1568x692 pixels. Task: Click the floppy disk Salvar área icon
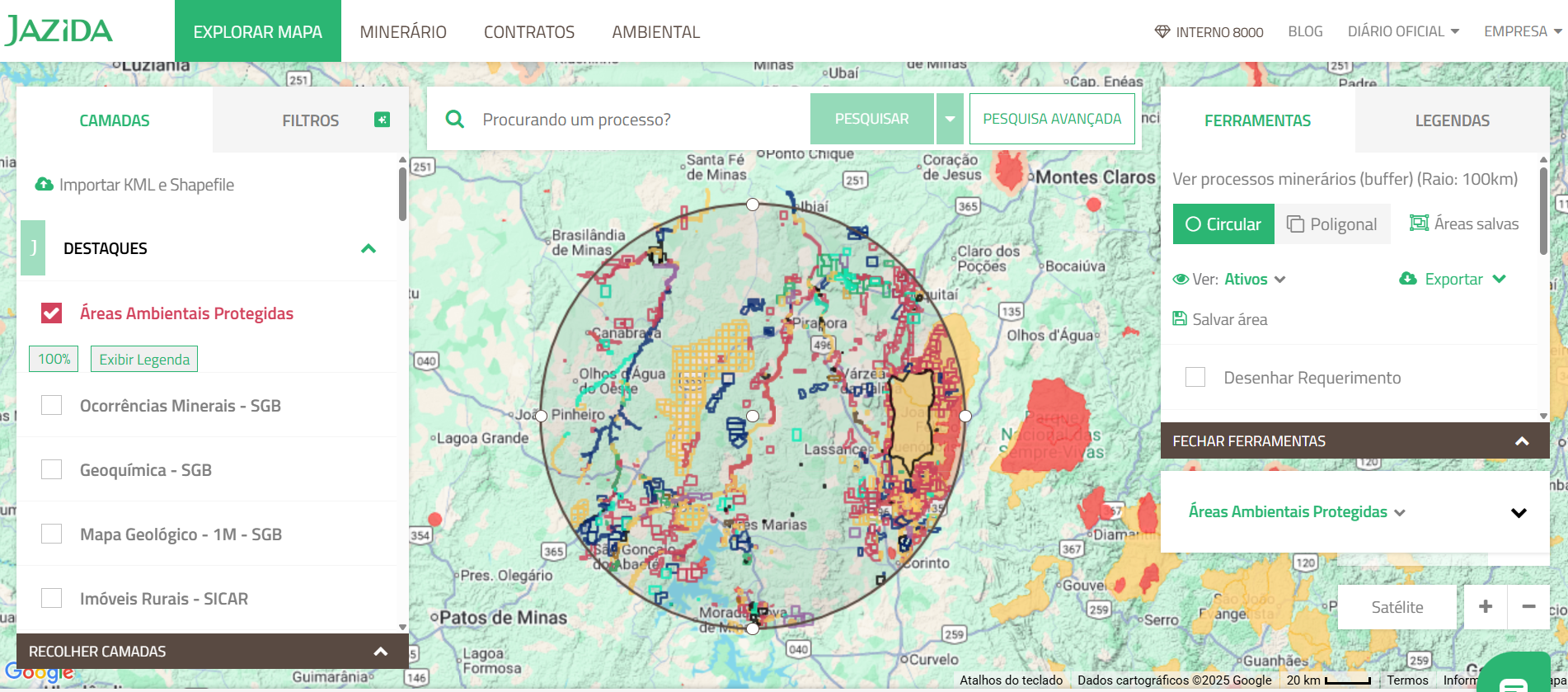coord(1180,318)
